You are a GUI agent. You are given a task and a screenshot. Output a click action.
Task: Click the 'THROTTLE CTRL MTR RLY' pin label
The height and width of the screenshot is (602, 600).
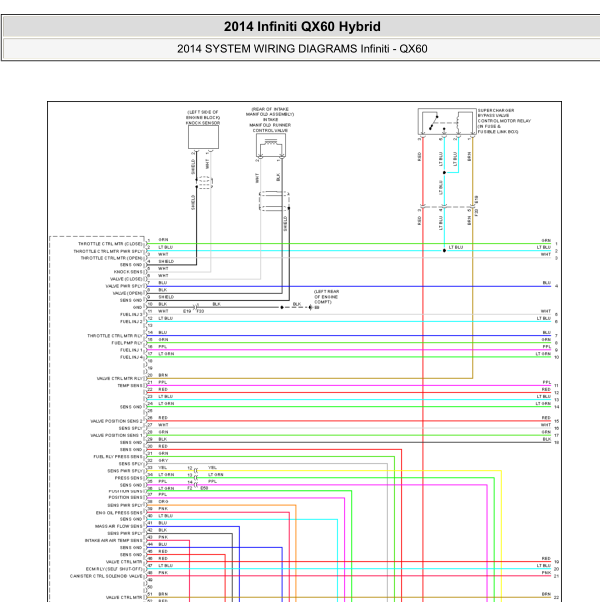coord(115,336)
